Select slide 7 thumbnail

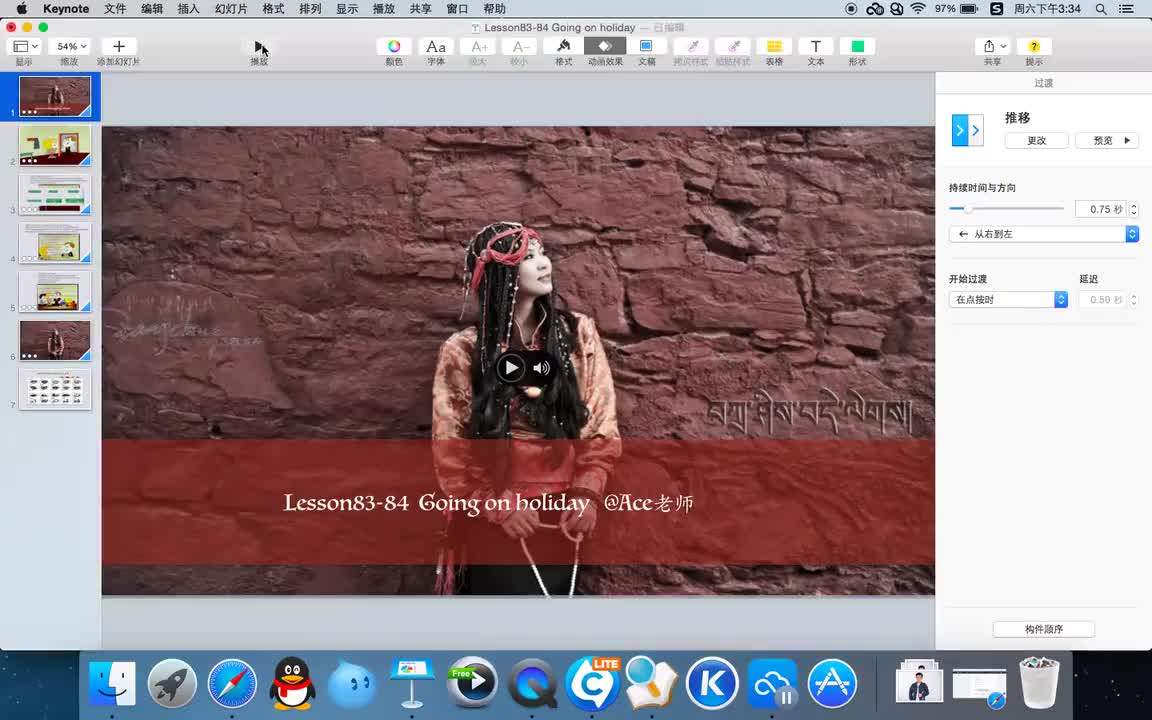[55, 389]
